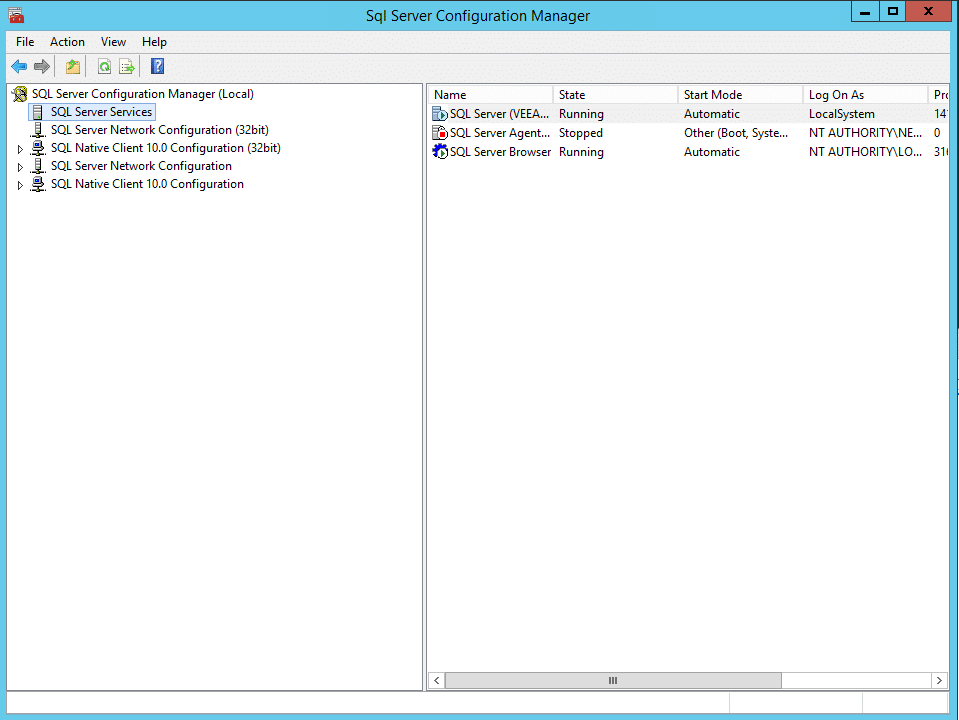The image size is (959, 720).
Task: Click the Forward arrow toolbar icon
Action: point(42,67)
